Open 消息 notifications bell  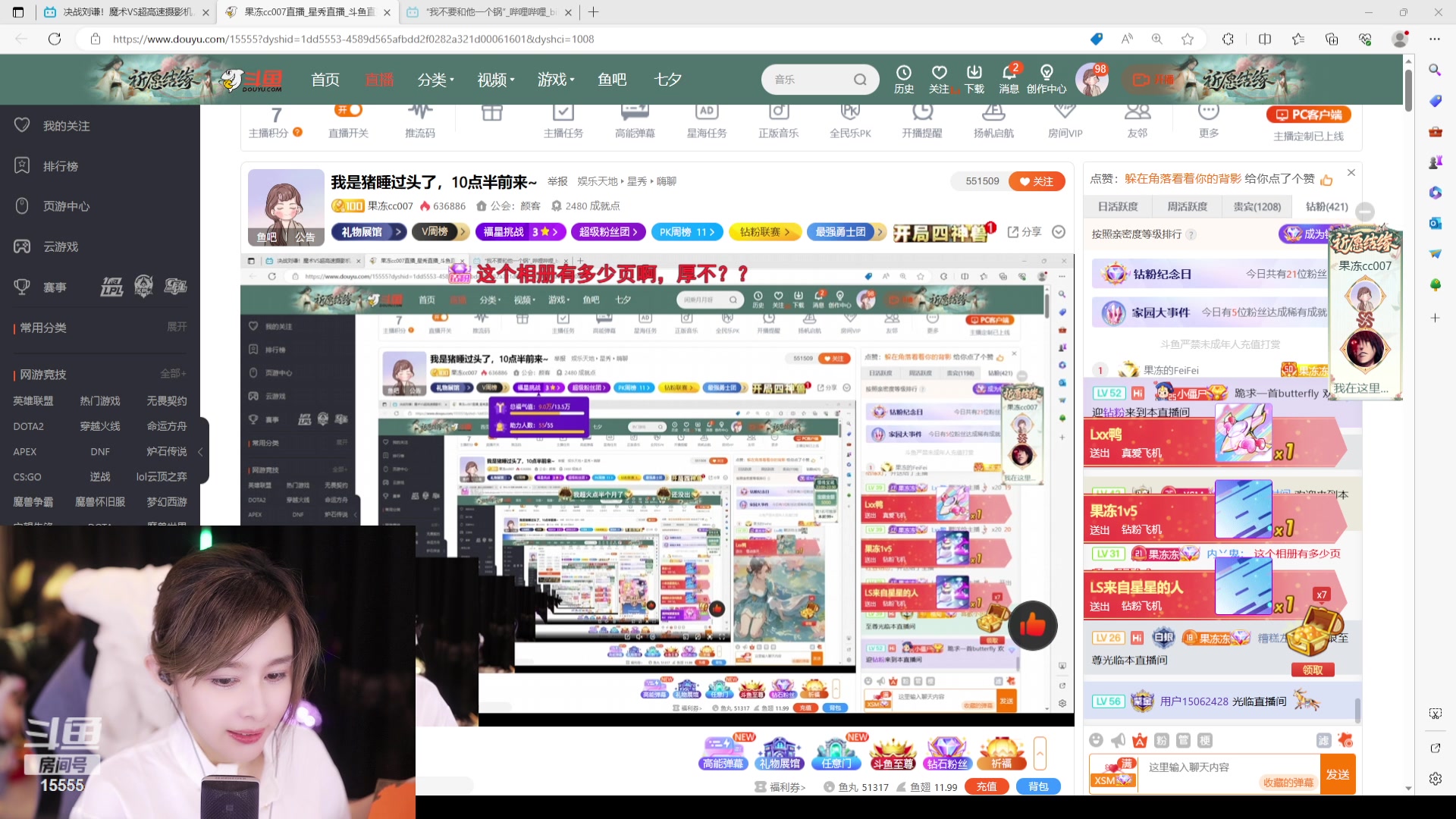coord(1009,79)
